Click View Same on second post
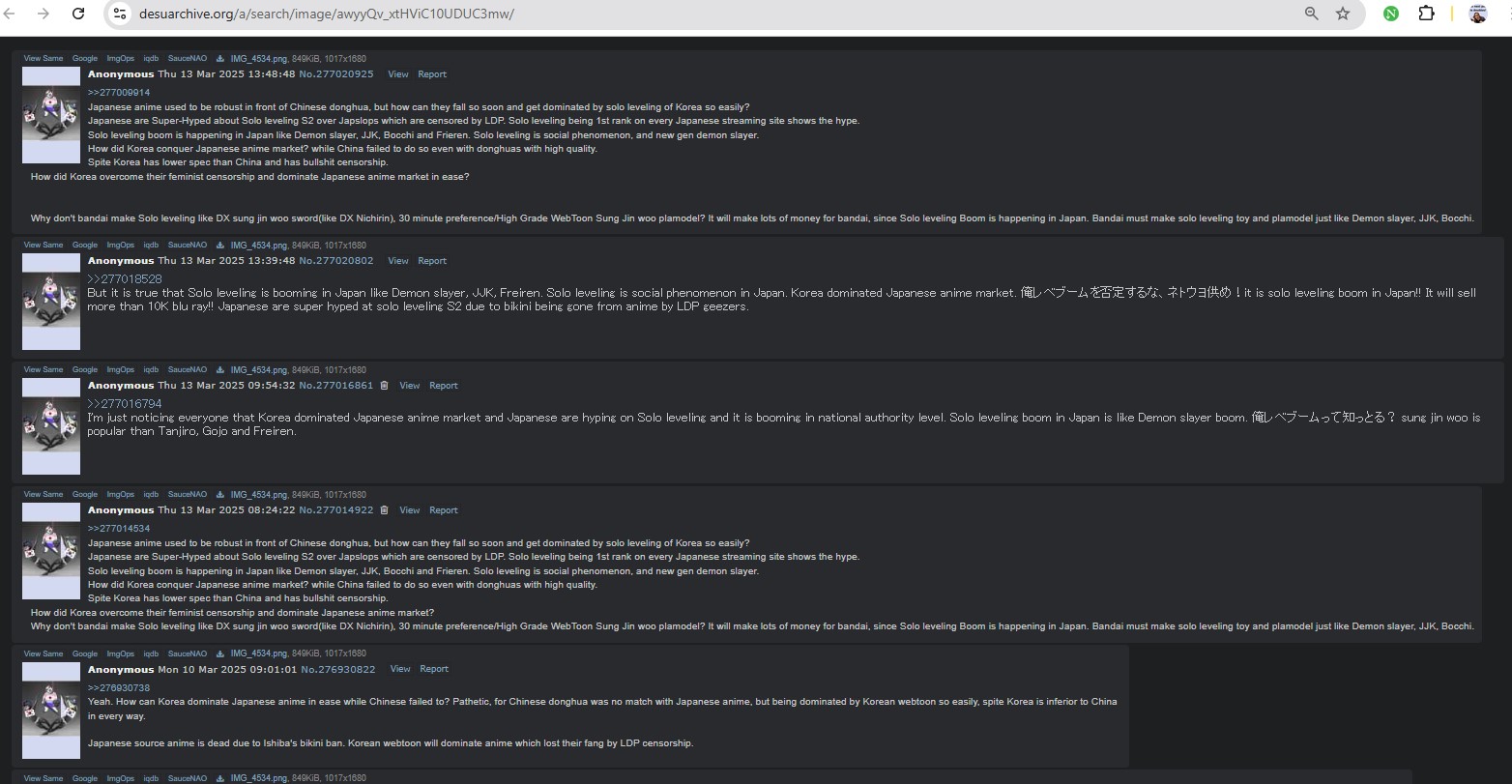The image size is (1512, 784). [44, 246]
